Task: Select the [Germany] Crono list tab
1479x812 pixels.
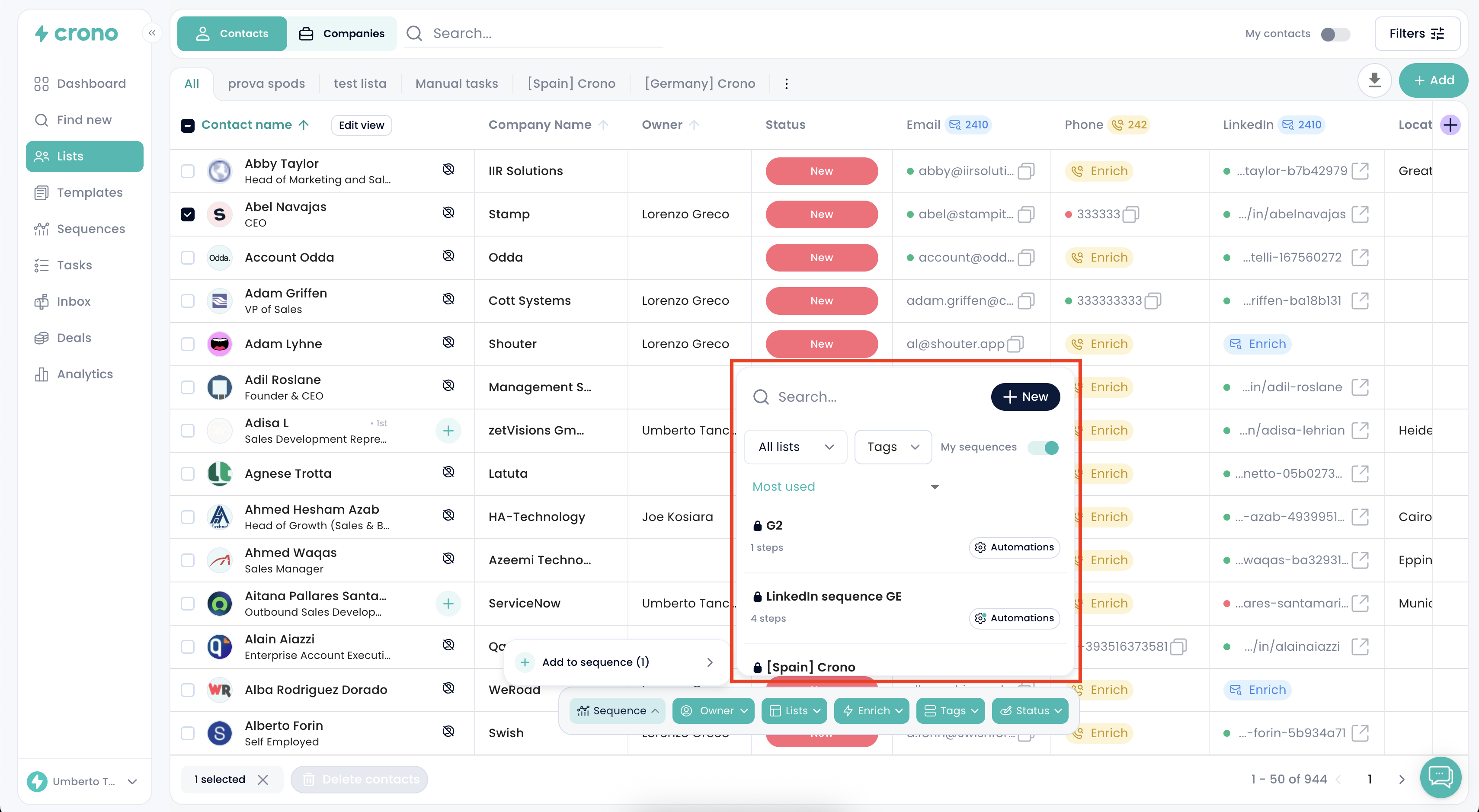Action: point(699,84)
